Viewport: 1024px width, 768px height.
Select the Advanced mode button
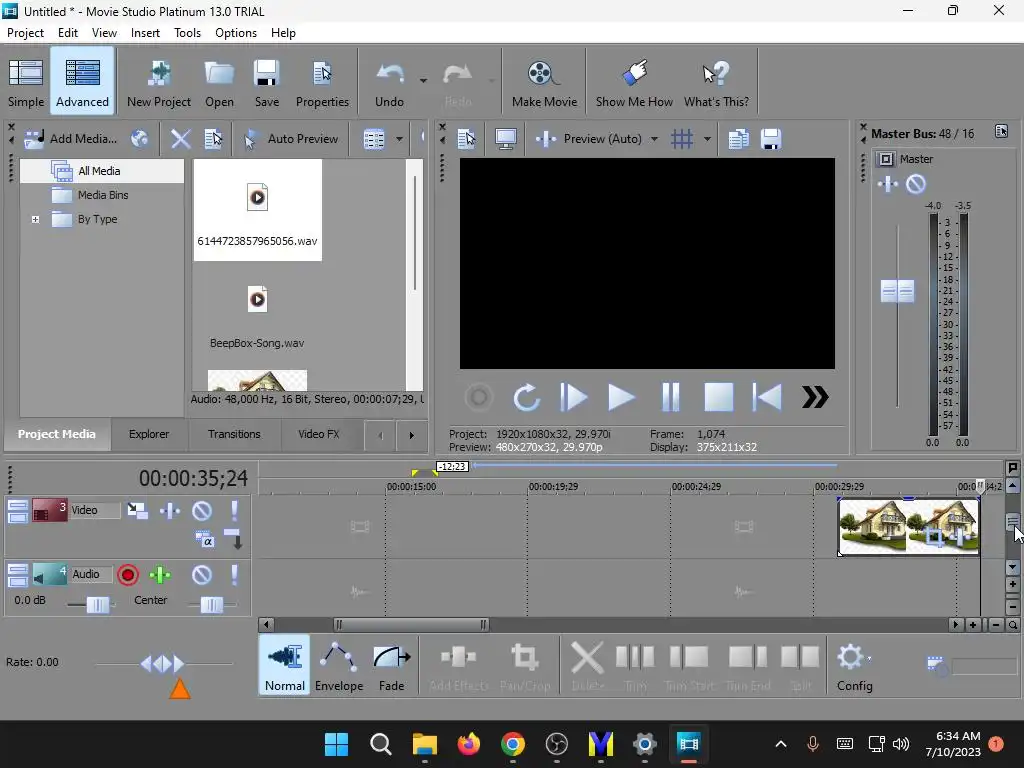pos(82,82)
